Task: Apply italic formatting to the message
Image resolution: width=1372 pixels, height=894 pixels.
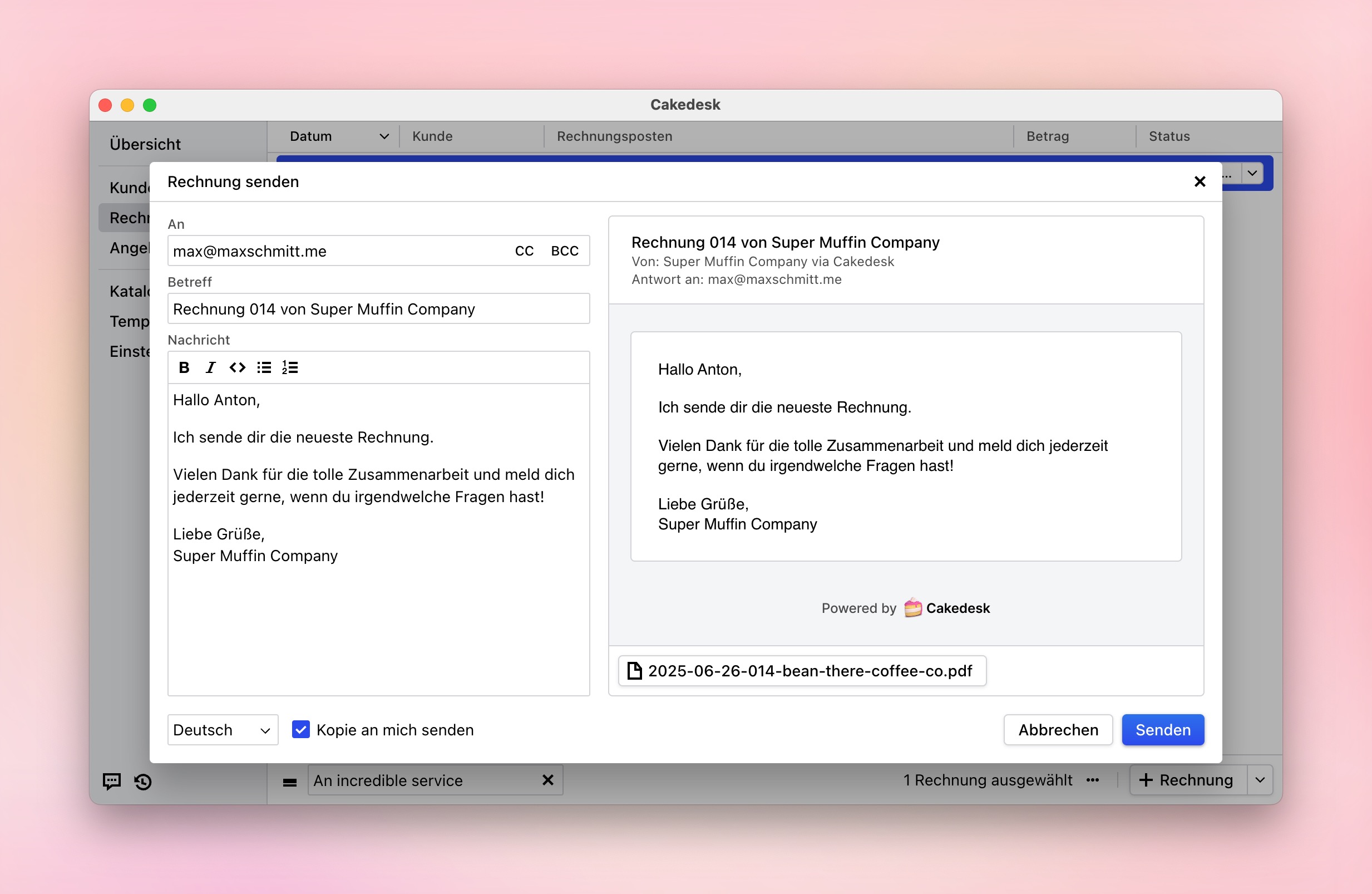Action: coord(210,367)
